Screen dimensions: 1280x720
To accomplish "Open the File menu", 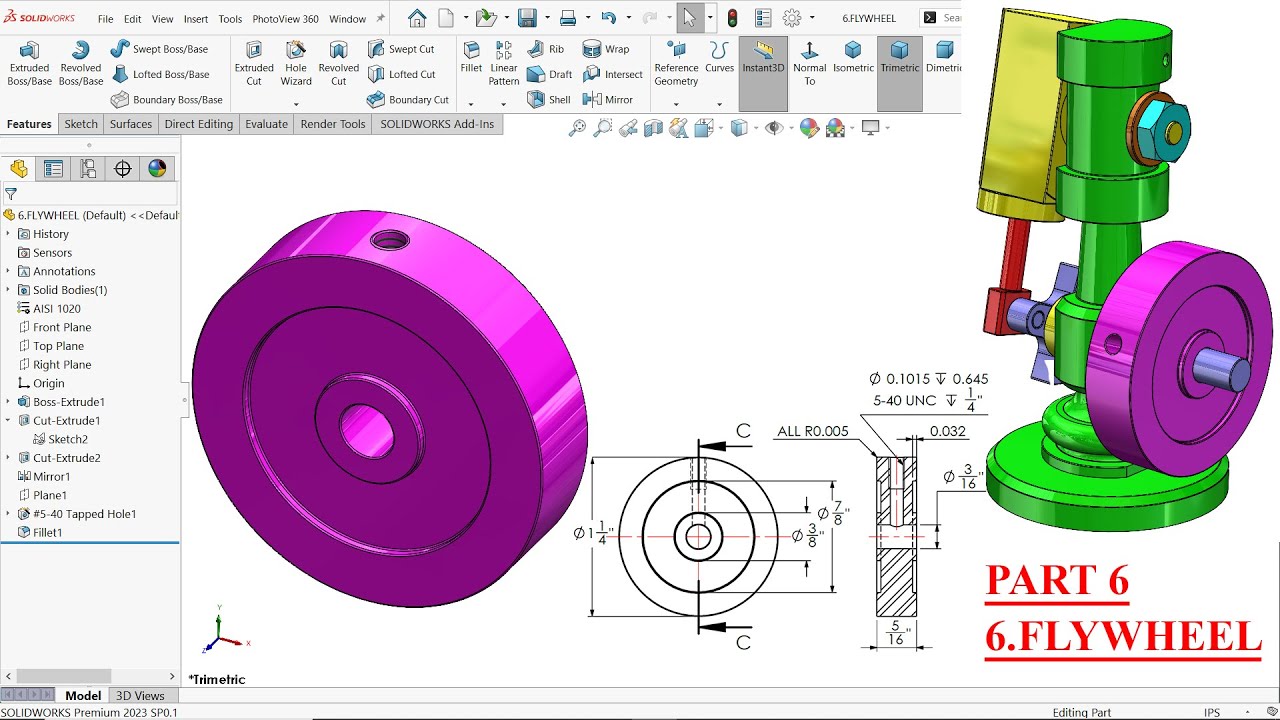I will (105, 19).
